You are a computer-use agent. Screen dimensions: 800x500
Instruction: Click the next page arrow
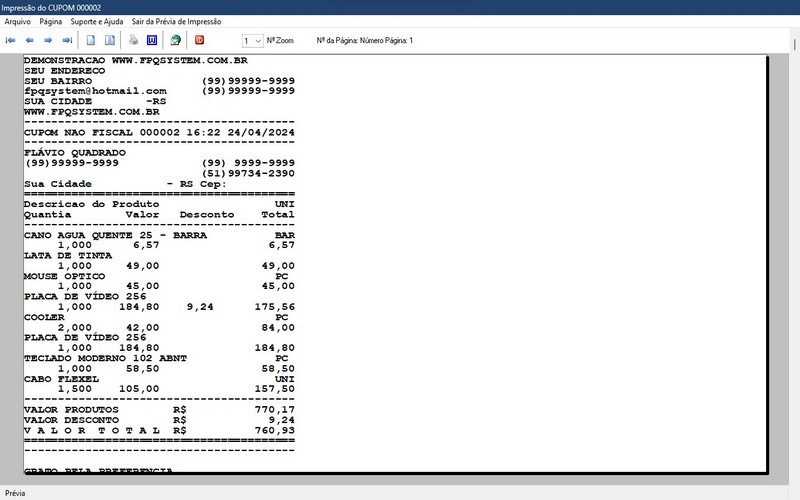[x=48, y=41]
